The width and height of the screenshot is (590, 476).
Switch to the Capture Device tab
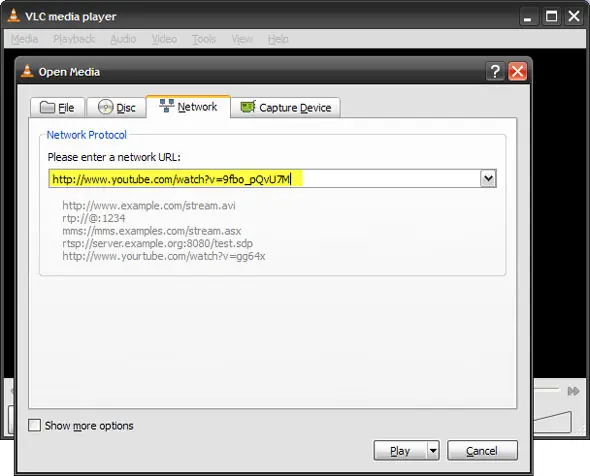coord(286,108)
